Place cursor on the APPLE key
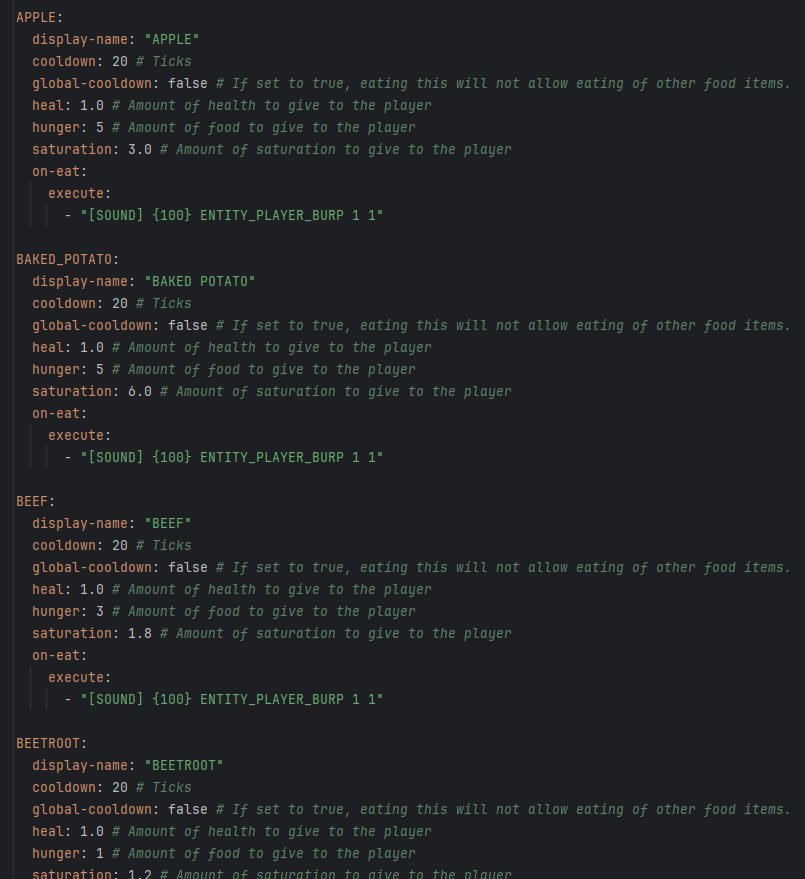Image resolution: width=805 pixels, height=879 pixels. [x=36, y=17]
